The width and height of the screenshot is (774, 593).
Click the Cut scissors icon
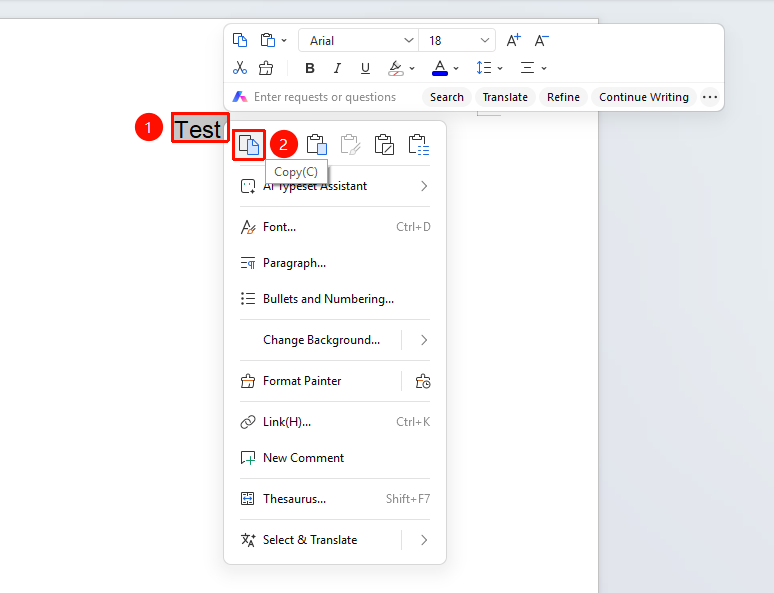coord(240,68)
